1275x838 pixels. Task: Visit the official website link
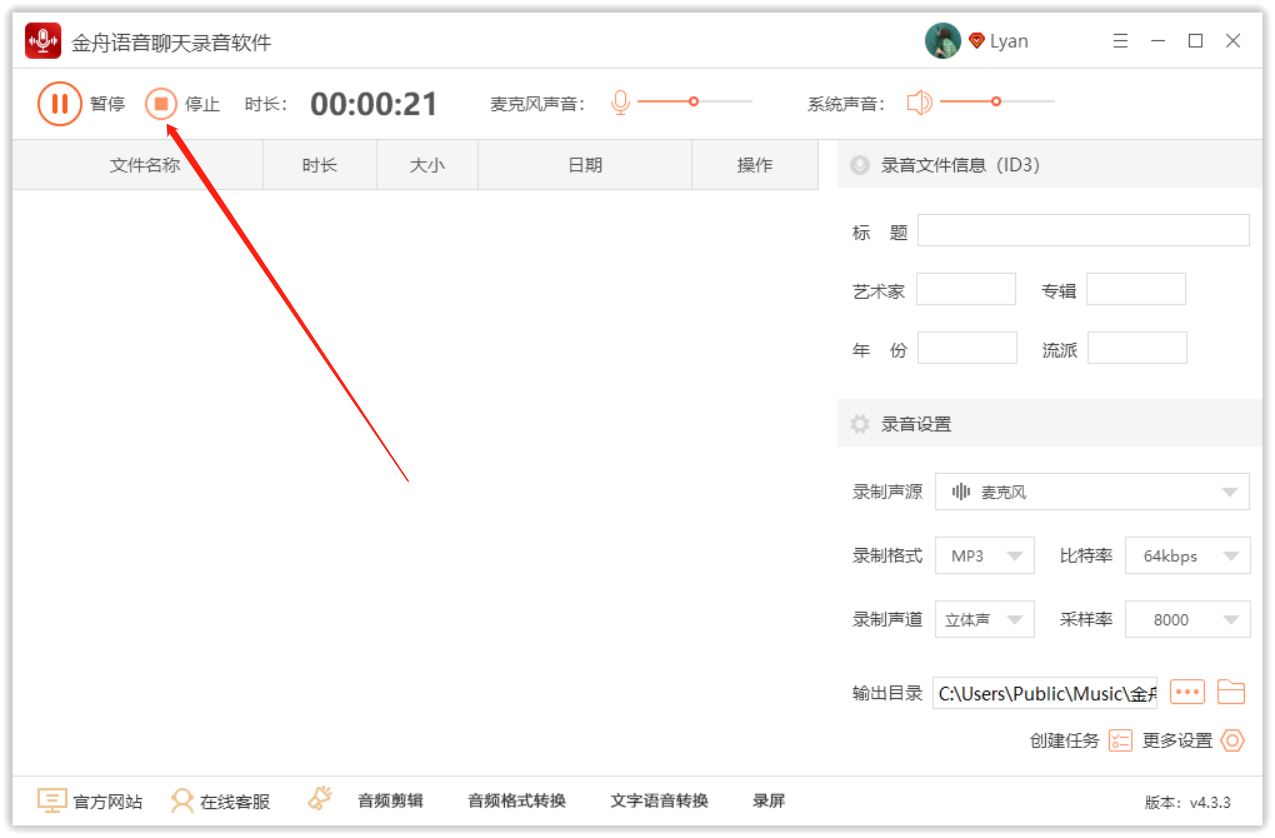[90, 802]
